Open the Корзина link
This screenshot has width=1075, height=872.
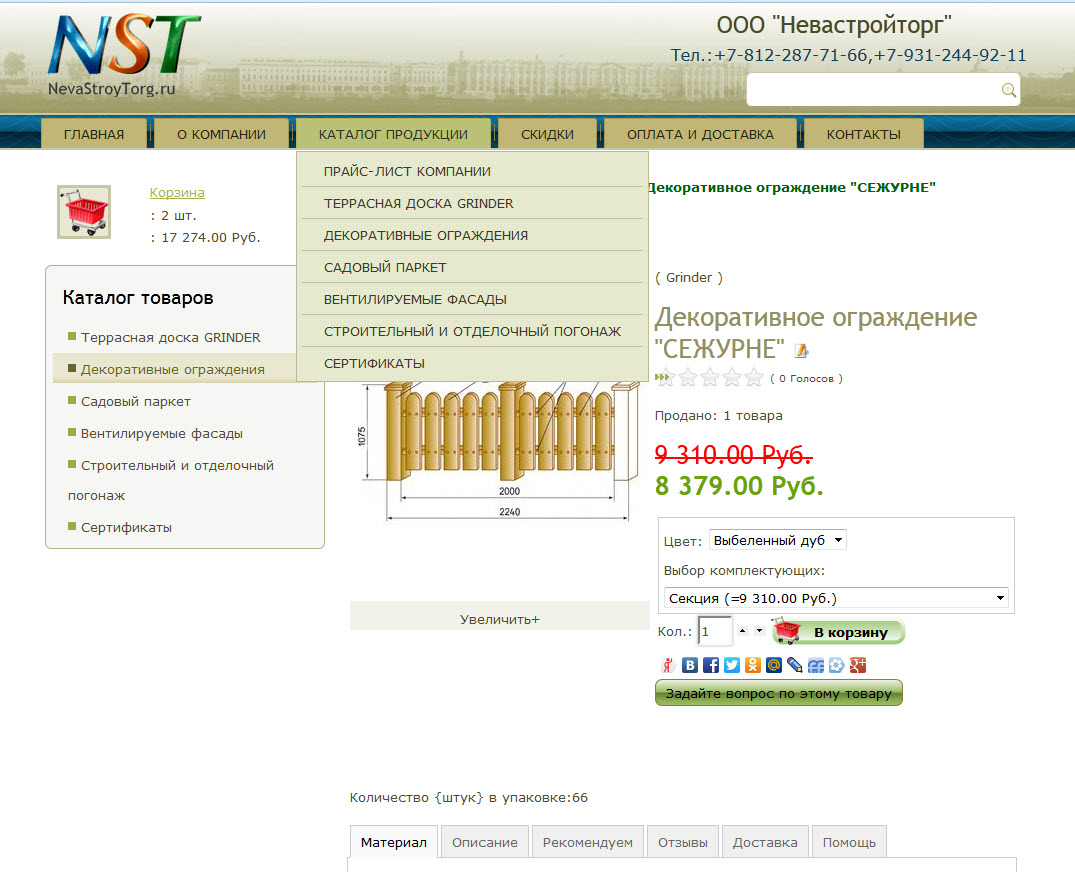coord(177,193)
